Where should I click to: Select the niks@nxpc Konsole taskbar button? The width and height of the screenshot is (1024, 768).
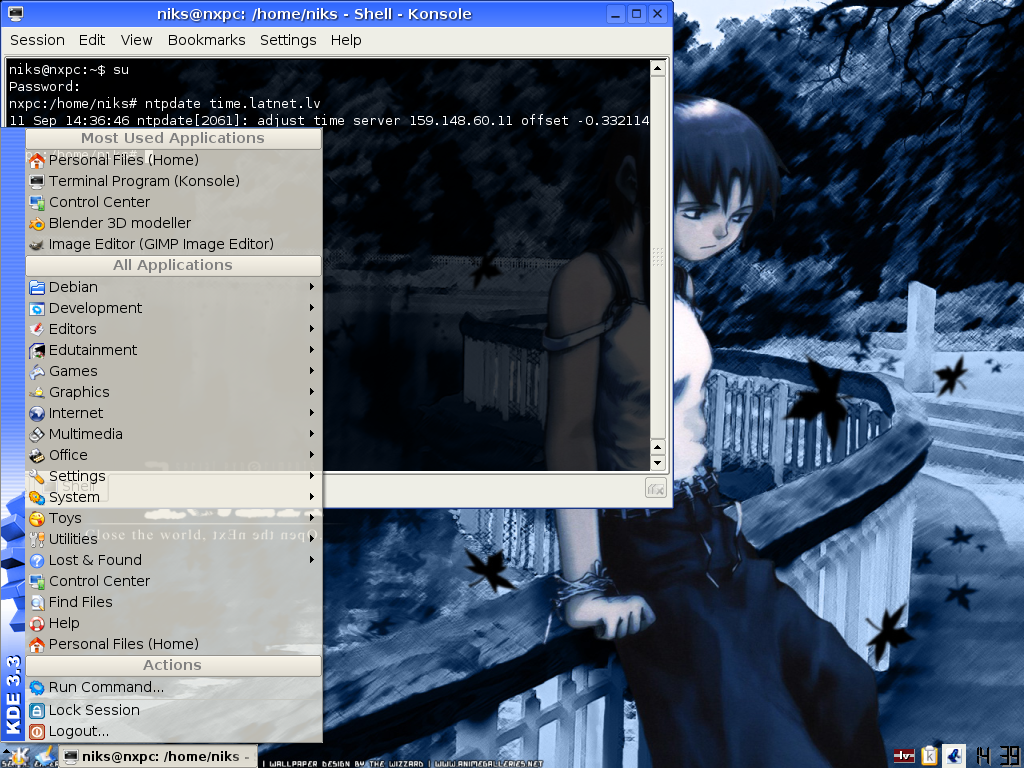tap(158, 756)
